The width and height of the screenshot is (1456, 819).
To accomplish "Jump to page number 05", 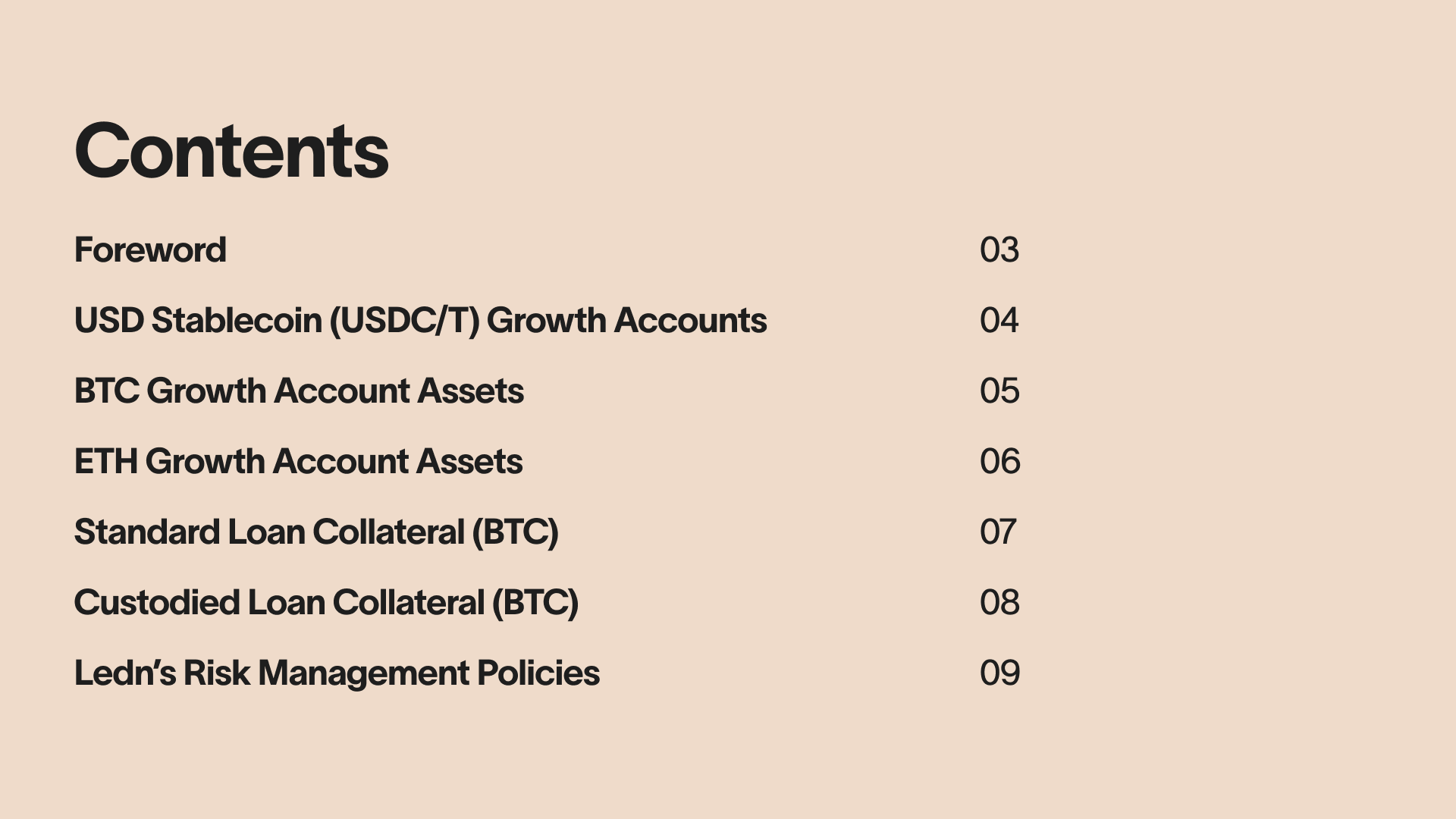I will coord(999,391).
